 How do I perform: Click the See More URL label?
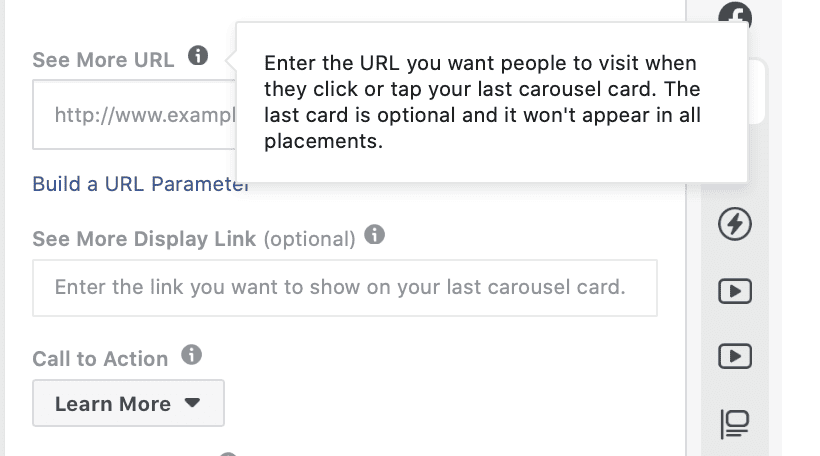(x=103, y=60)
